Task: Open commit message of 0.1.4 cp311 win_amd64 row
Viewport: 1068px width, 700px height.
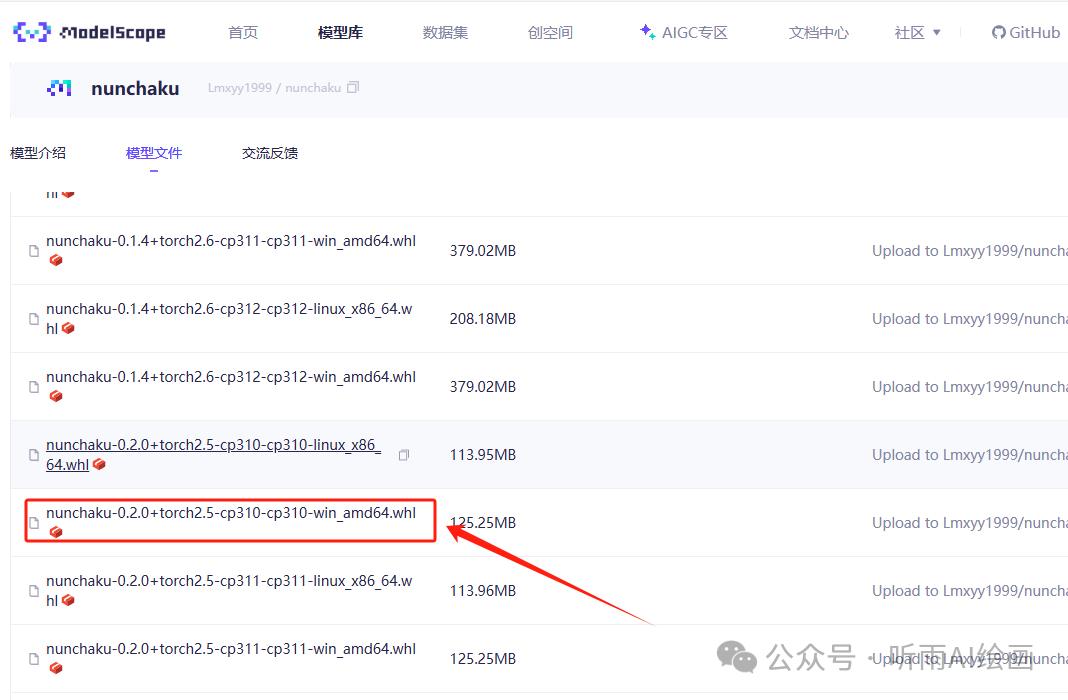Action: click(970, 251)
